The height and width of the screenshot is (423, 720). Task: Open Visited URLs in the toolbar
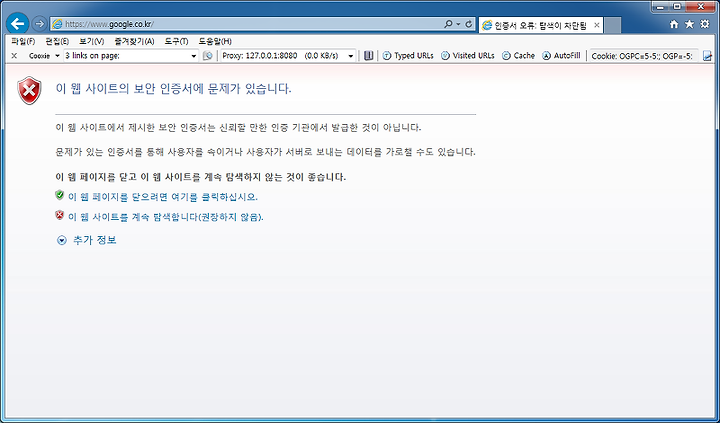(467, 56)
